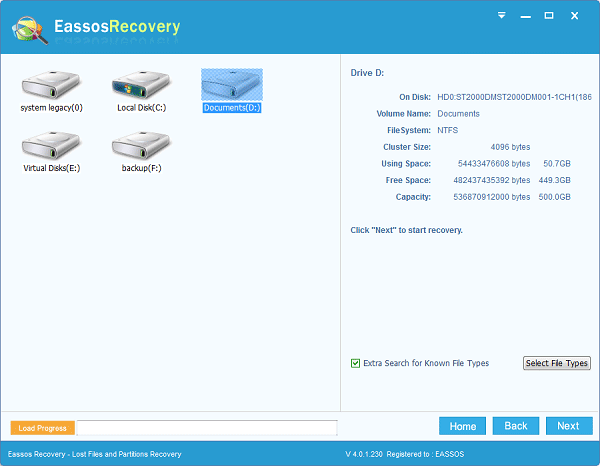Toggle Extra Search for Known File Types
This screenshot has height=466, width=600.
point(355,363)
